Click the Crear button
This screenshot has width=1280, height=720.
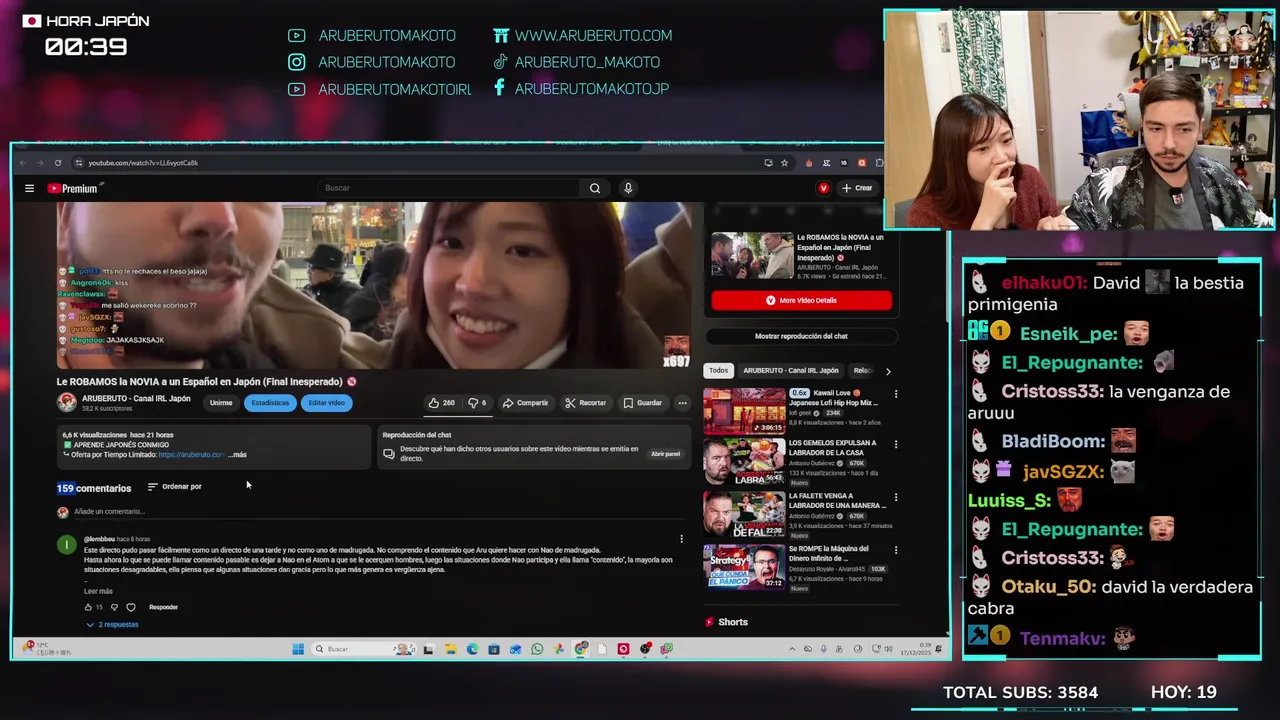tap(857, 188)
